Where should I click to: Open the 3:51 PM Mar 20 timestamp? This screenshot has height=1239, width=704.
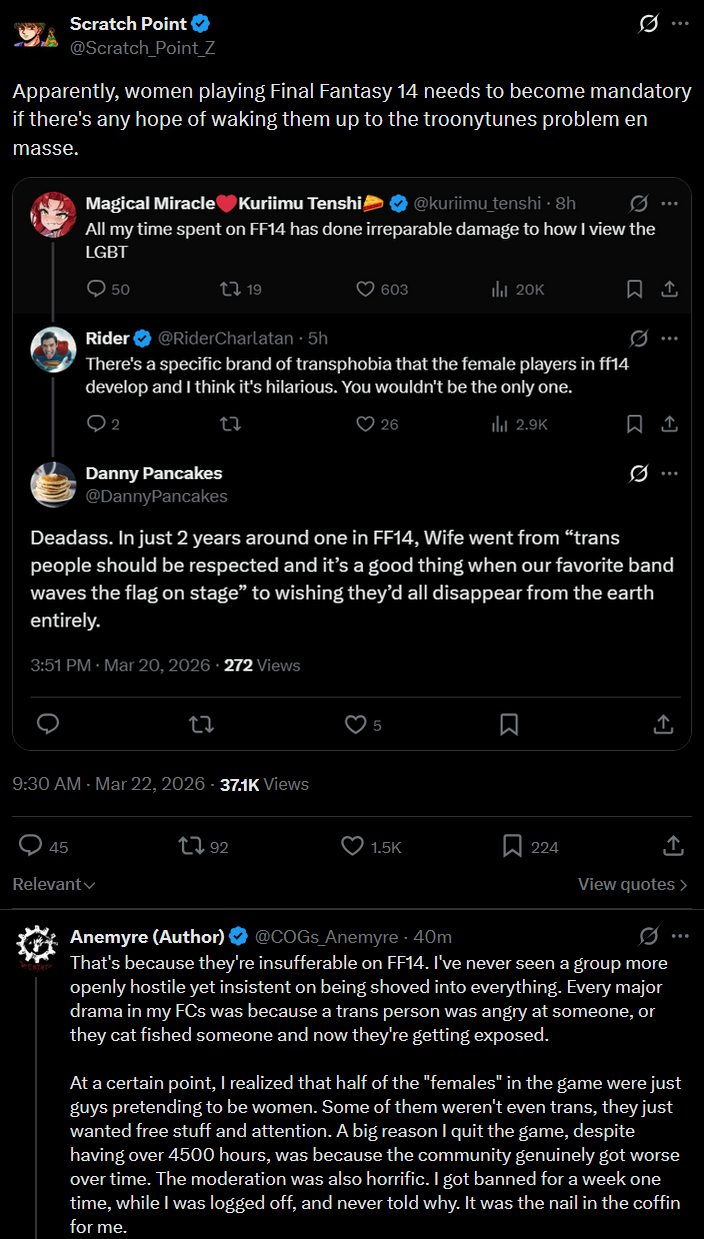point(121,665)
